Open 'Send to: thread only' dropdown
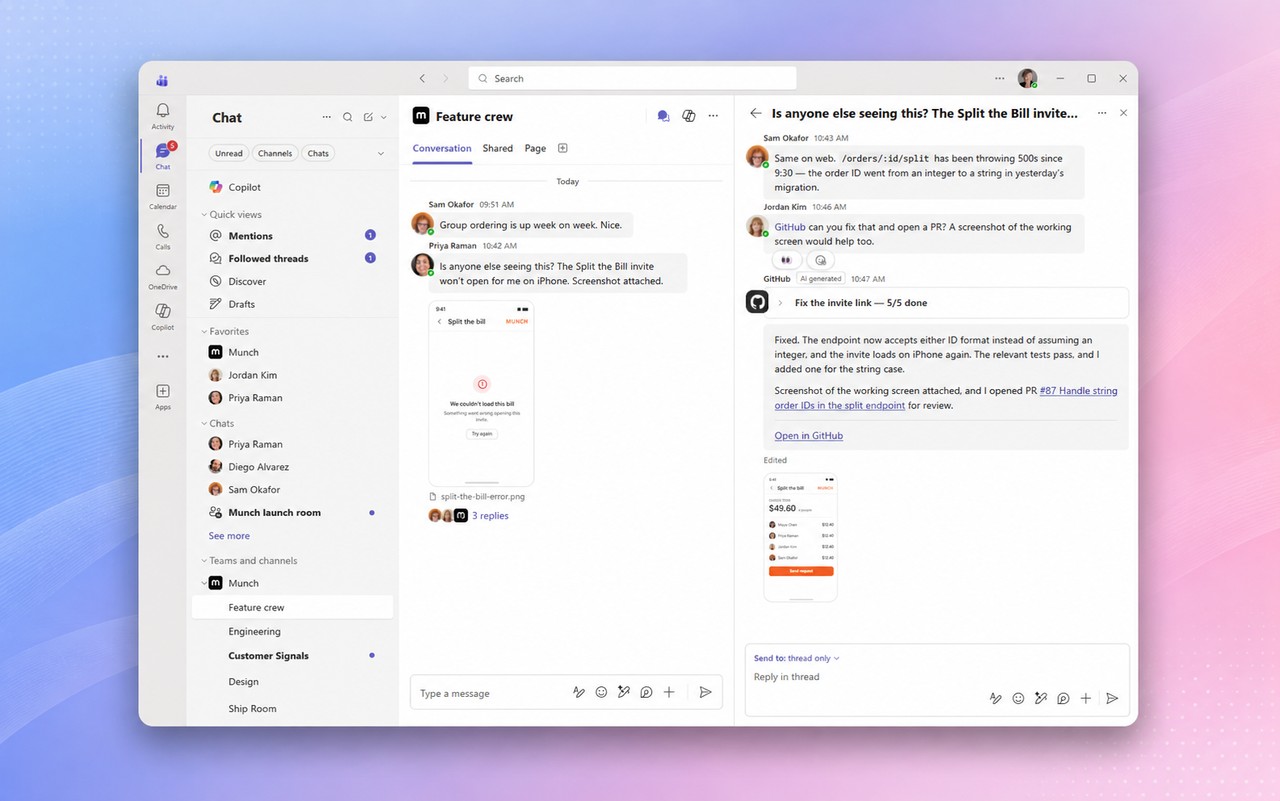The height and width of the screenshot is (801, 1280). [797, 658]
